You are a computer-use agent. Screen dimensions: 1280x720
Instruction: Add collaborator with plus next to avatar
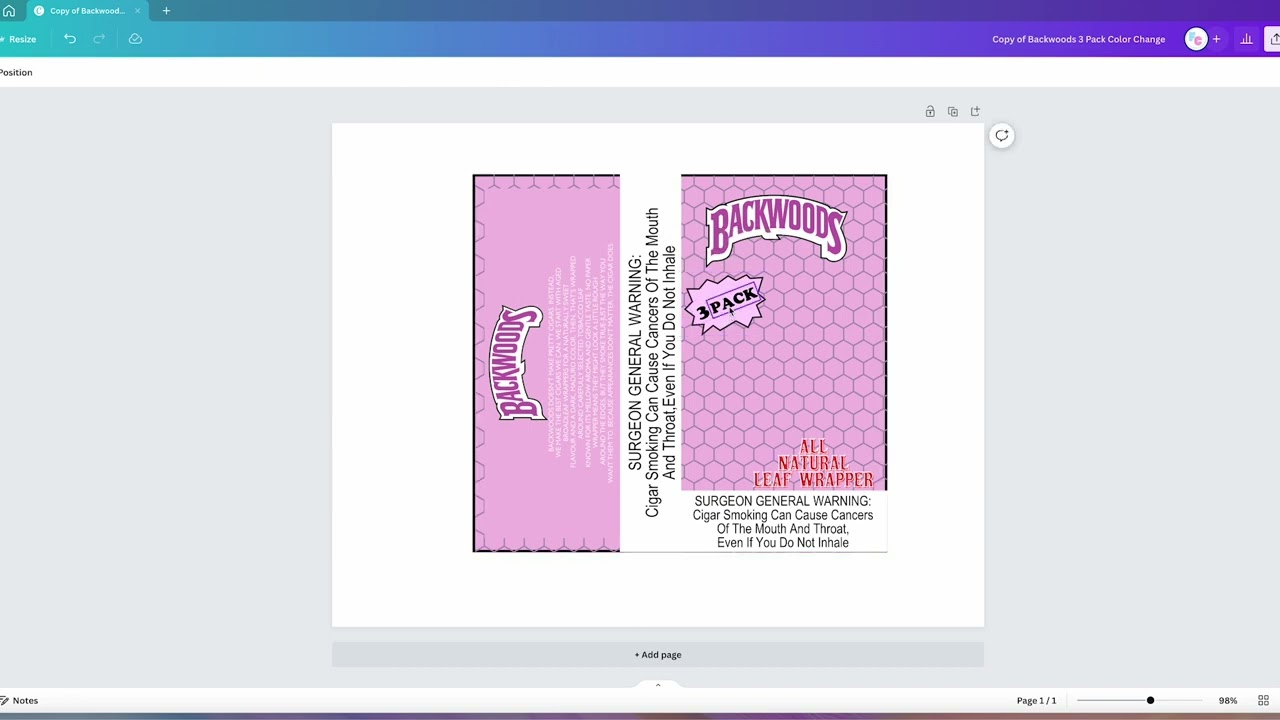[x=1216, y=39]
